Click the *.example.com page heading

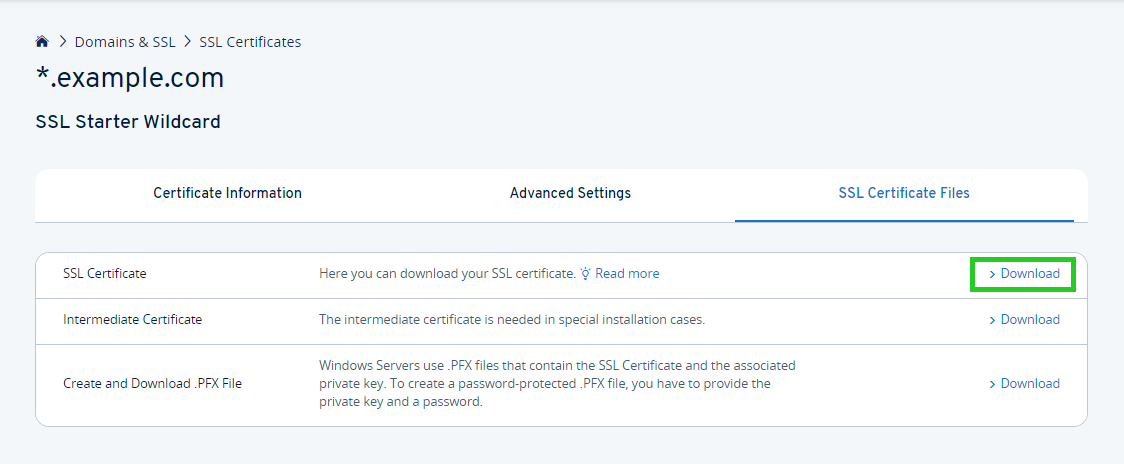[130, 78]
